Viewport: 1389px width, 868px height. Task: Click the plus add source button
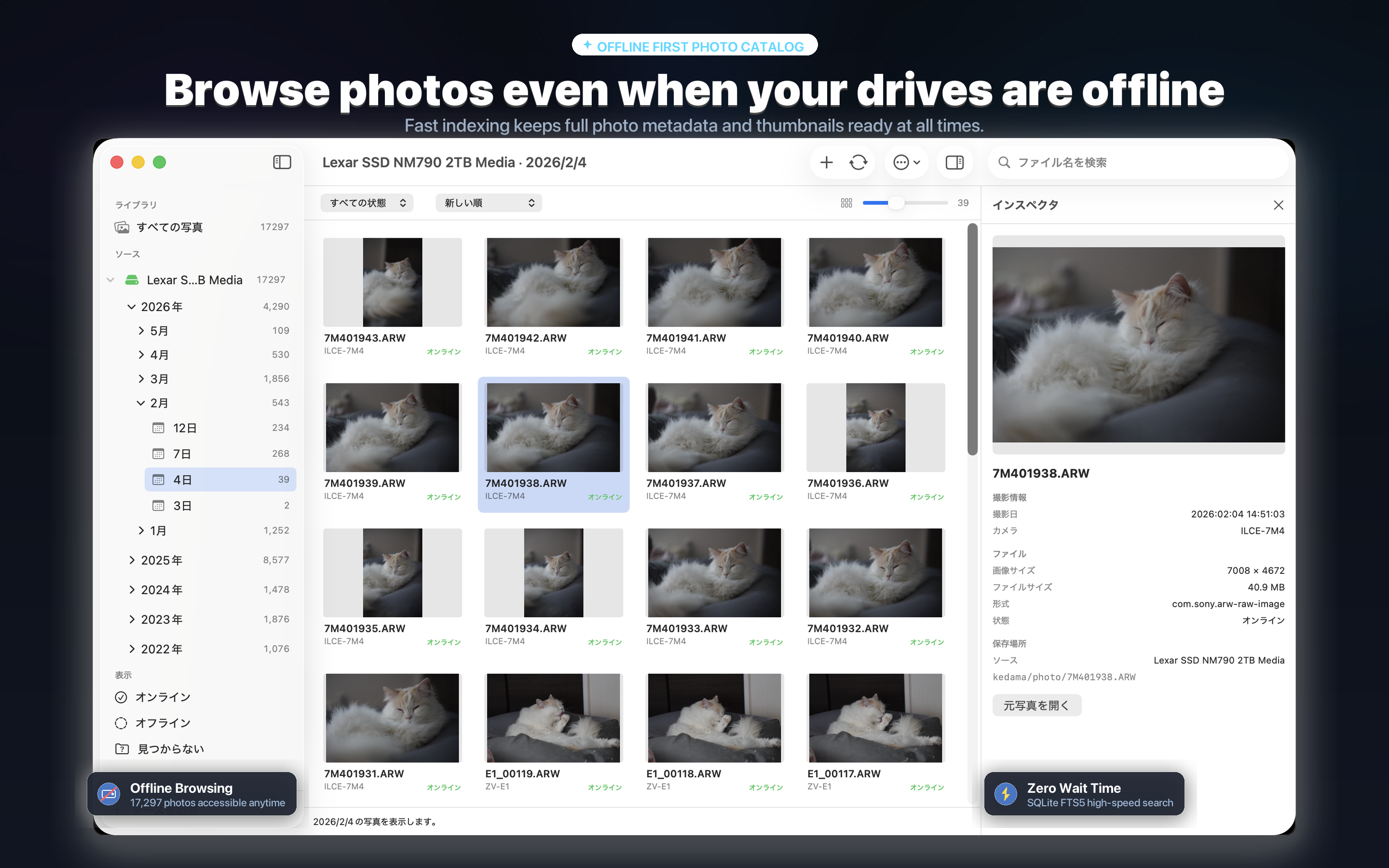(826, 163)
